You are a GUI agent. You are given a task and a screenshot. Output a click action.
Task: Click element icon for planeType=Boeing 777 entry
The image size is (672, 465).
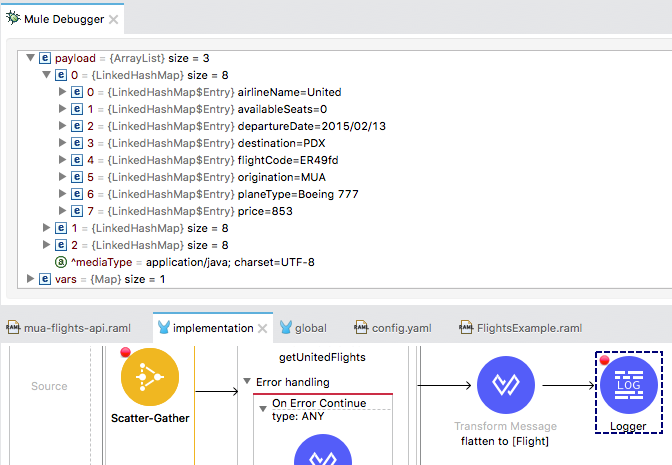77,194
